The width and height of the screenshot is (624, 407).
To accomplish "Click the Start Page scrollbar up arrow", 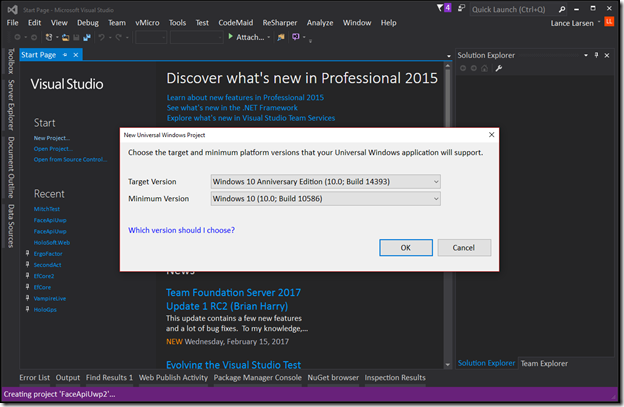I will [448, 66].
